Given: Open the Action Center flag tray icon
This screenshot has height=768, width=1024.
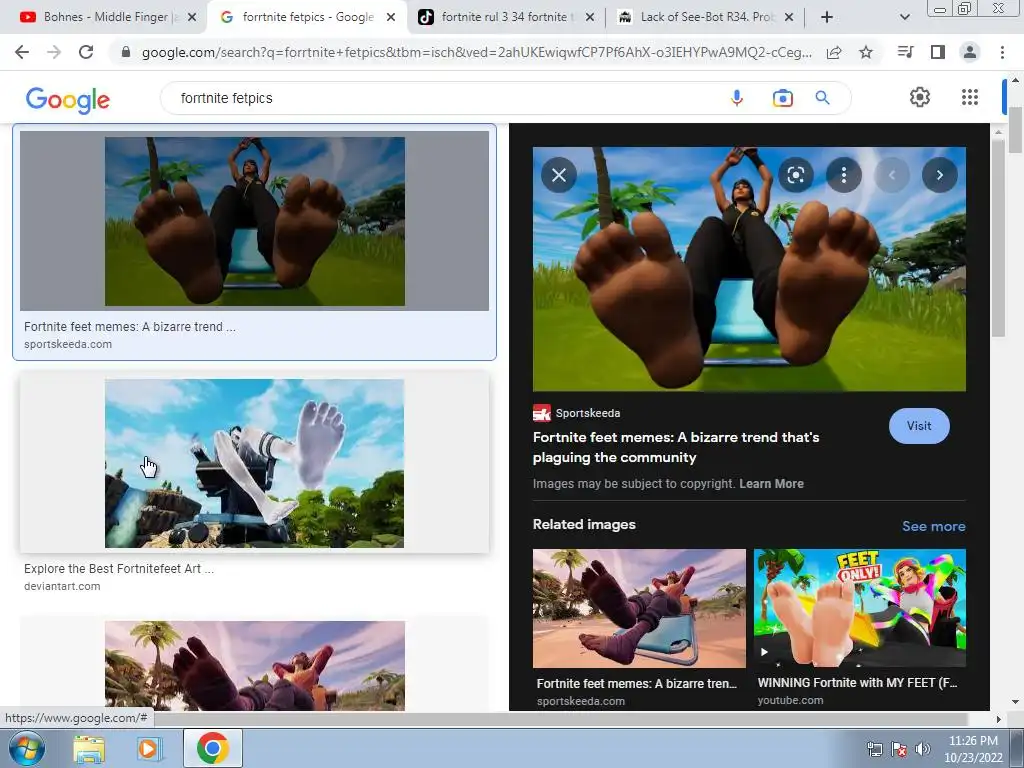Looking at the screenshot, I should pyautogui.click(x=899, y=749).
